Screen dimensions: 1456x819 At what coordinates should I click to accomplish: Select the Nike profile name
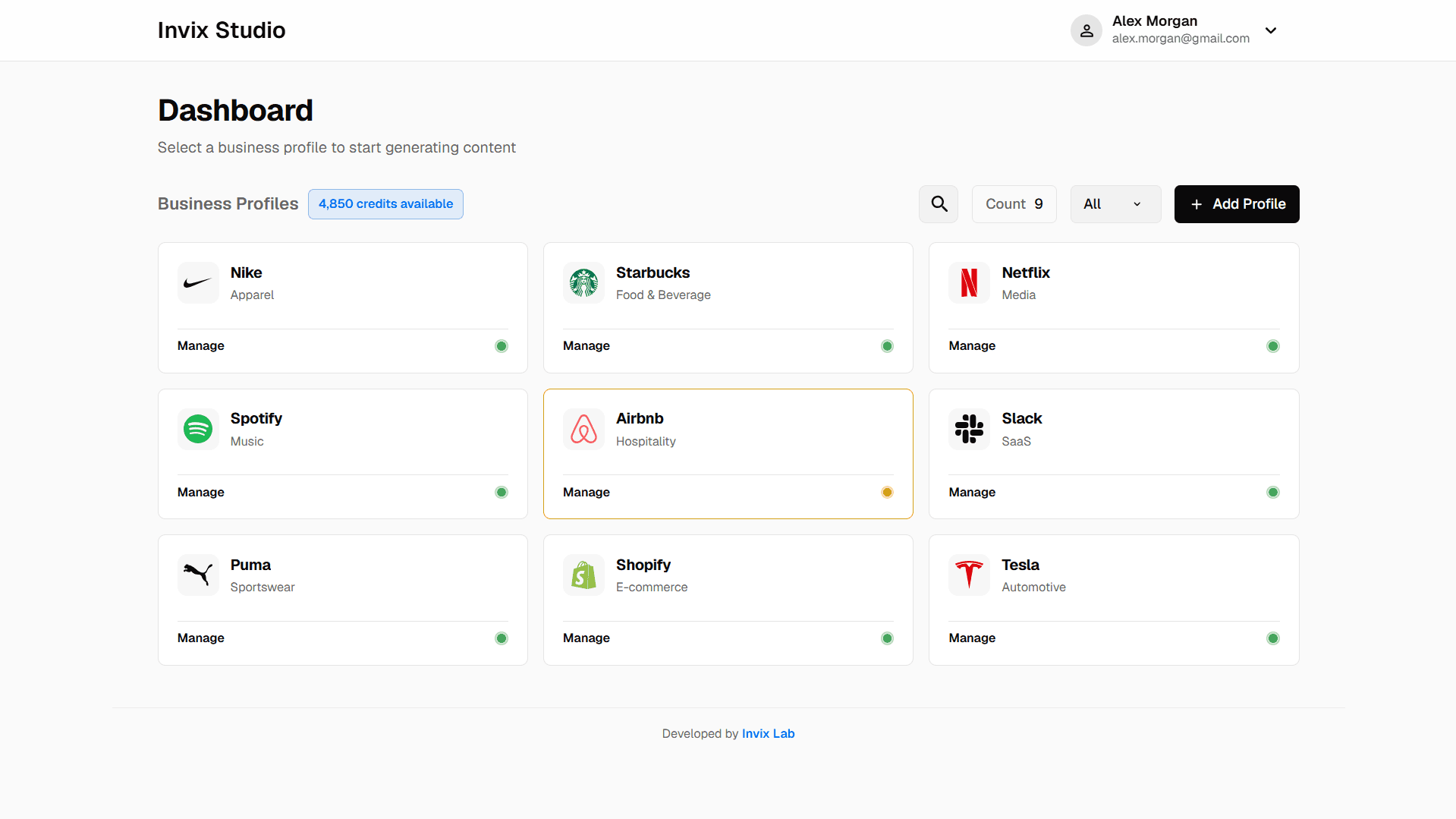point(247,272)
